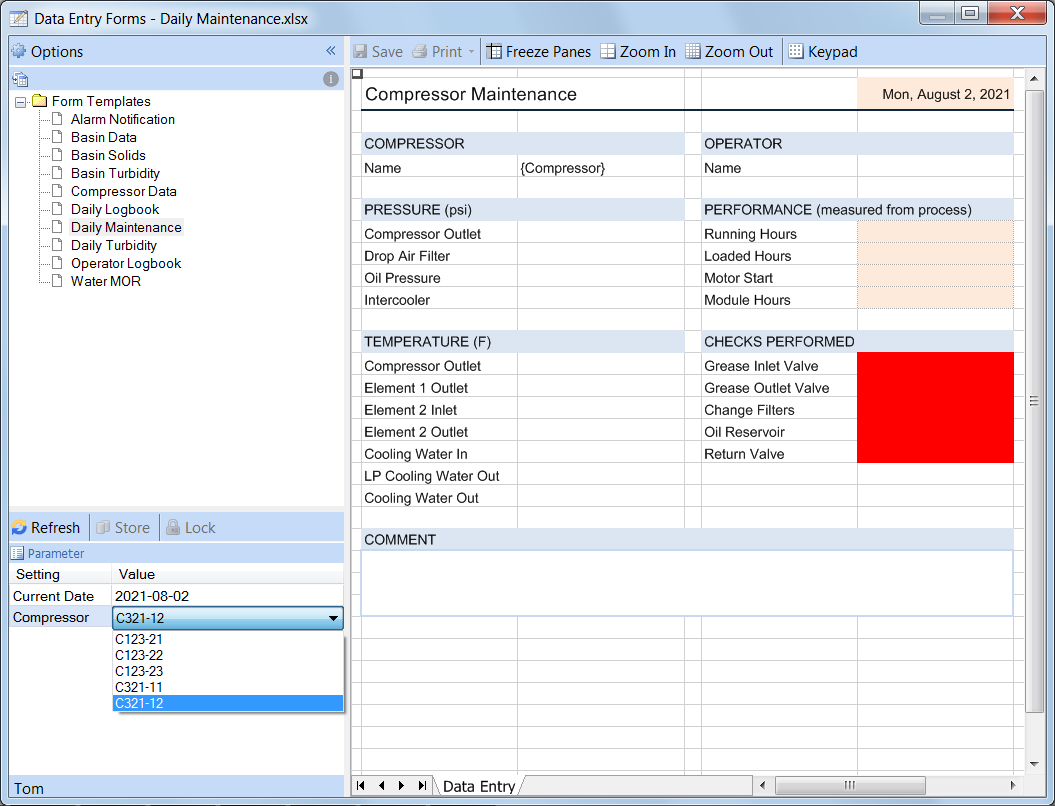
Task: Click the info icon in template panel
Action: (330, 79)
